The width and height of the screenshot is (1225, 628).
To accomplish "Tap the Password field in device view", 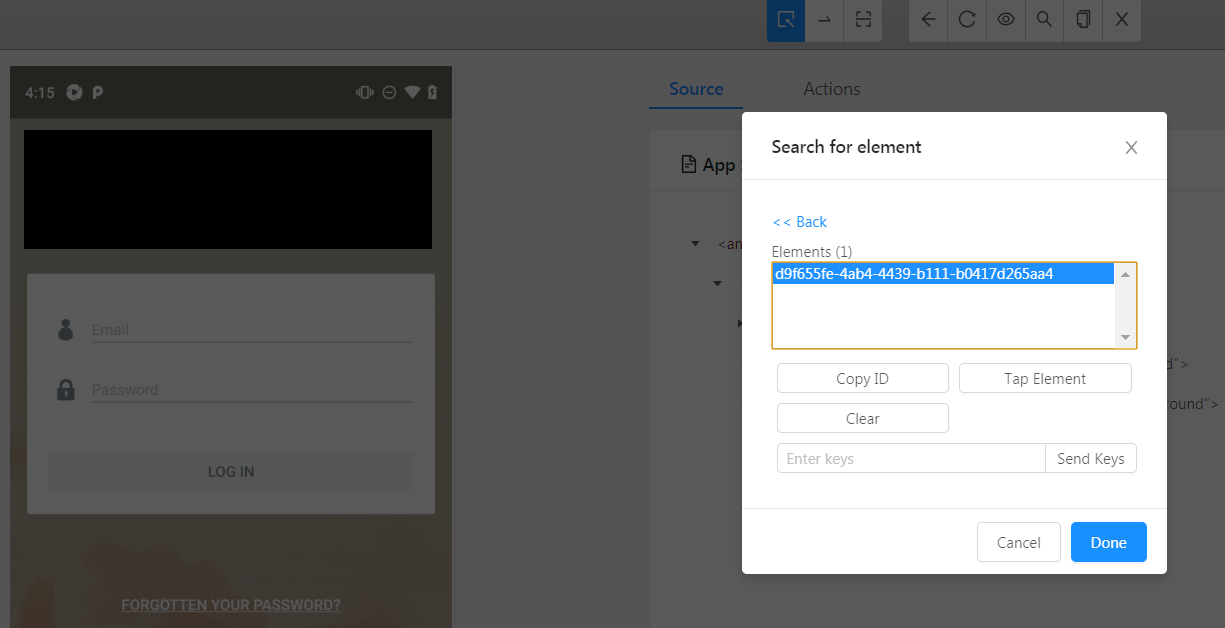I will [252, 390].
